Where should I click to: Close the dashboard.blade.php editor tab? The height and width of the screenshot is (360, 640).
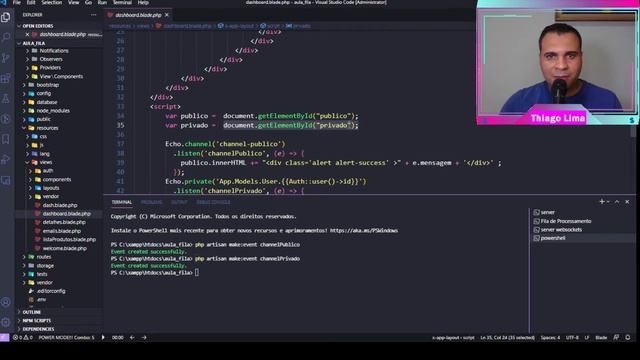point(167,15)
